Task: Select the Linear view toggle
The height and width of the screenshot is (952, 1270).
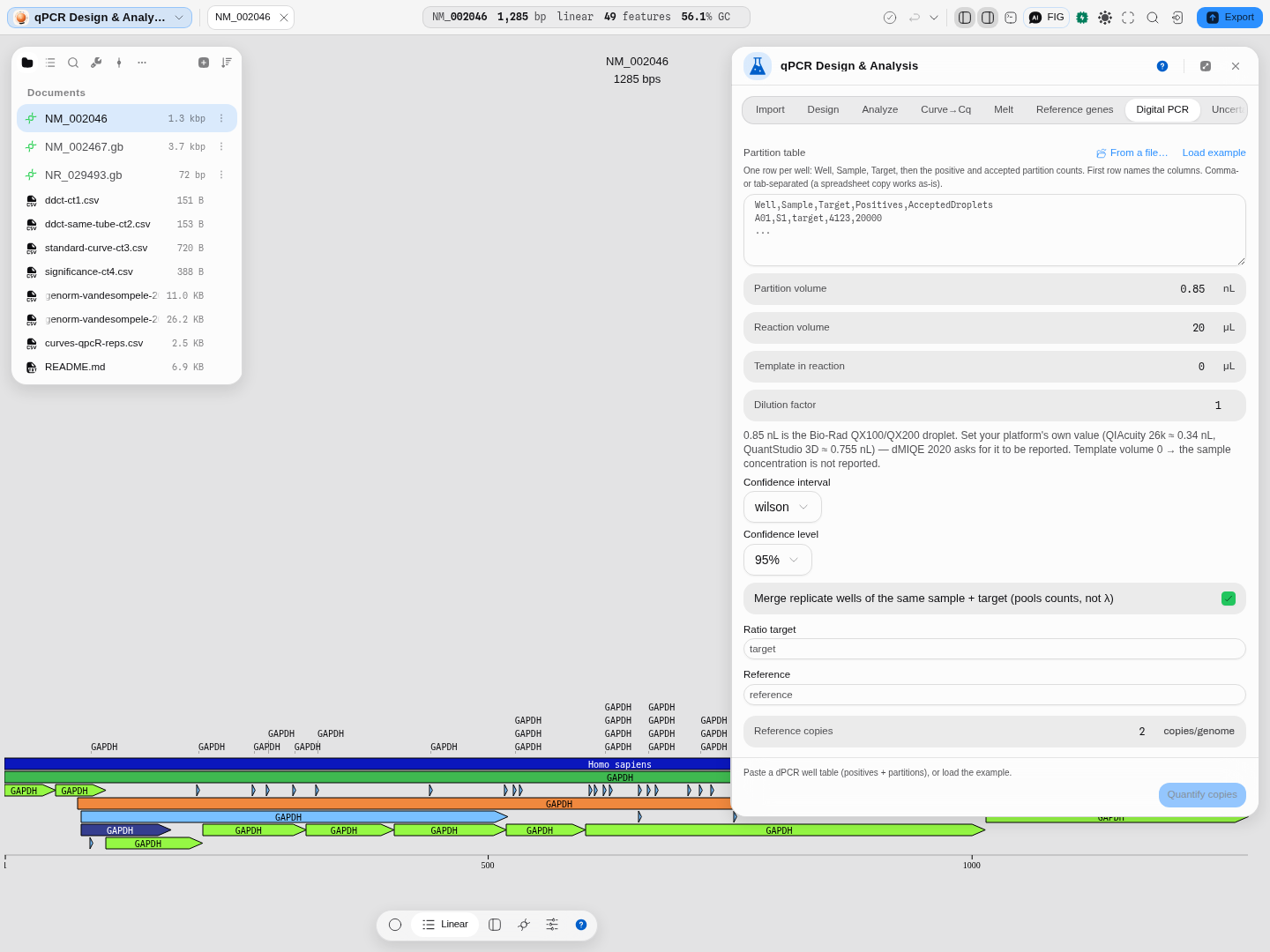Action: [445, 925]
